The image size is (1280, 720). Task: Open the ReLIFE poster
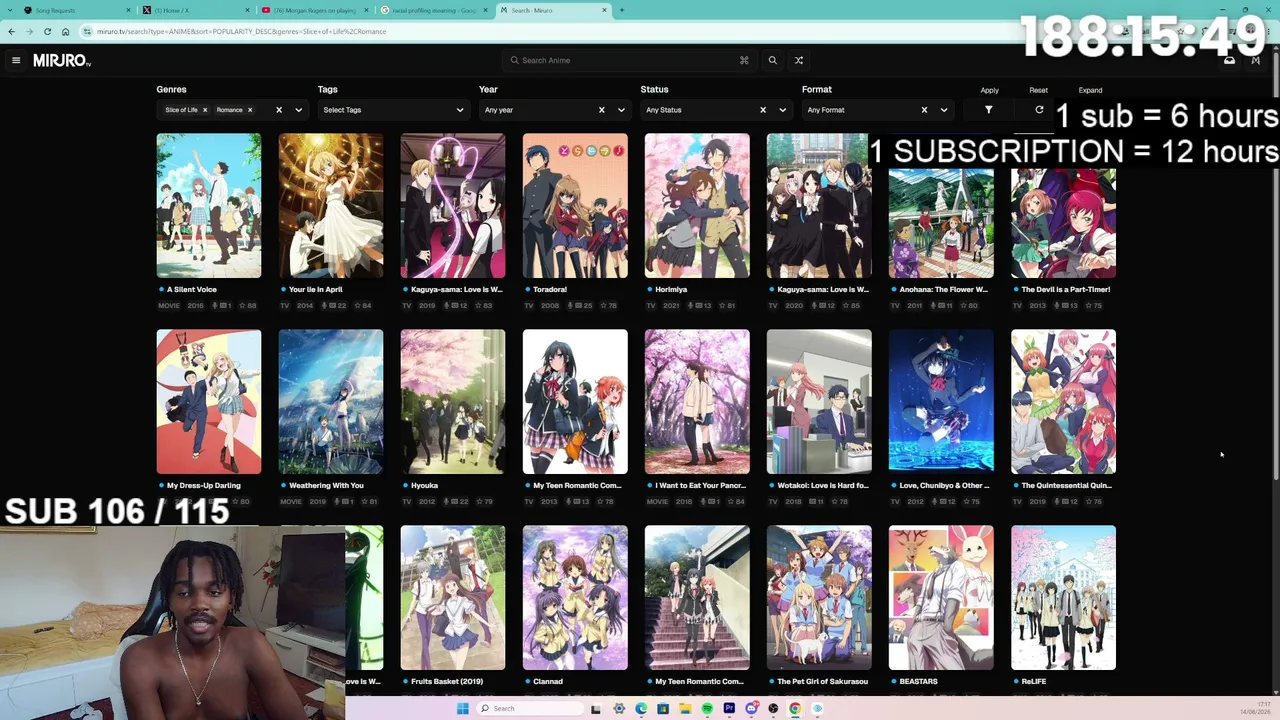tap(1063, 598)
